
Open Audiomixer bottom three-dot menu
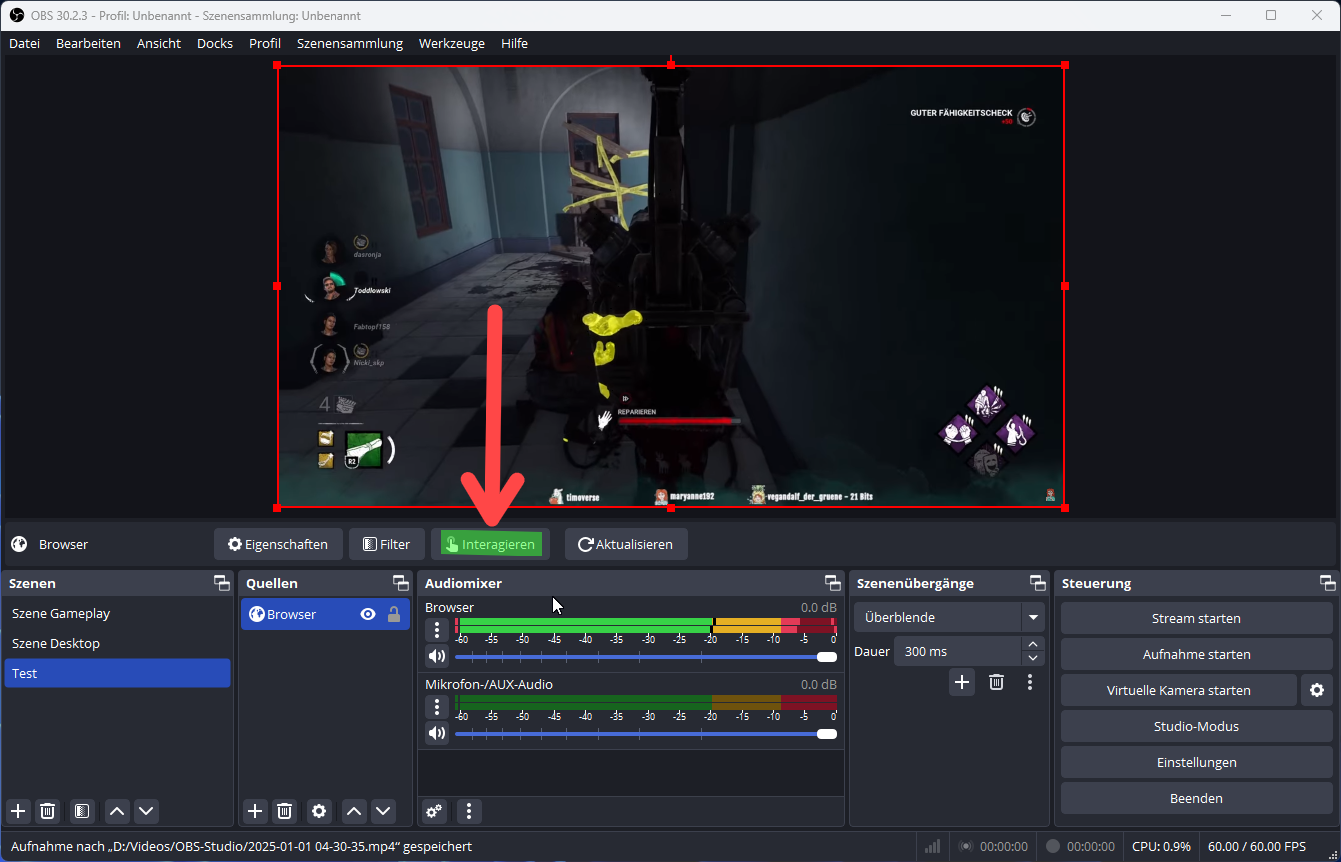click(469, 811)
